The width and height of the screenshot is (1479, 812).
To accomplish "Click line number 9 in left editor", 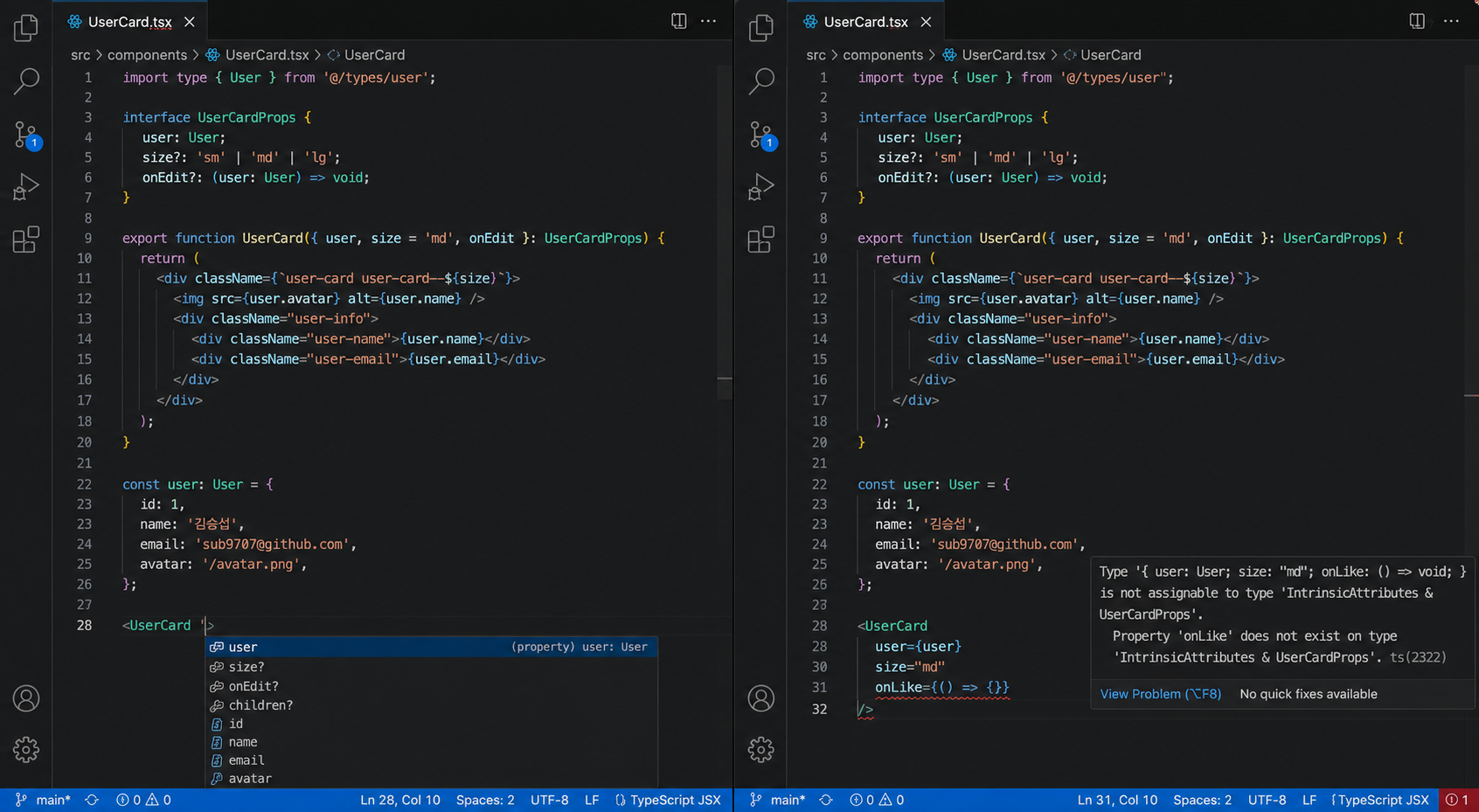I will 87,238.
